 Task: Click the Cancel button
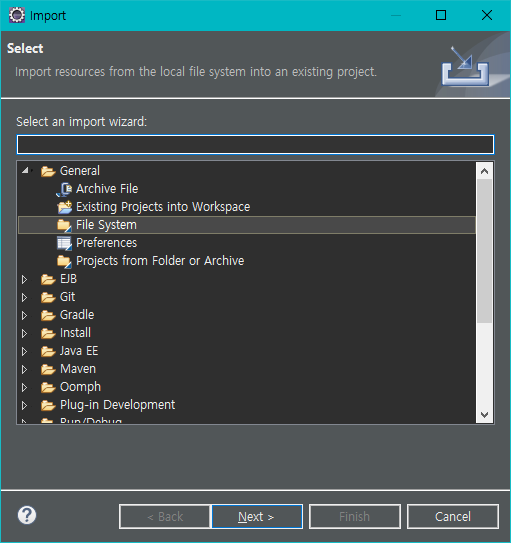click(x=452, y=517)
